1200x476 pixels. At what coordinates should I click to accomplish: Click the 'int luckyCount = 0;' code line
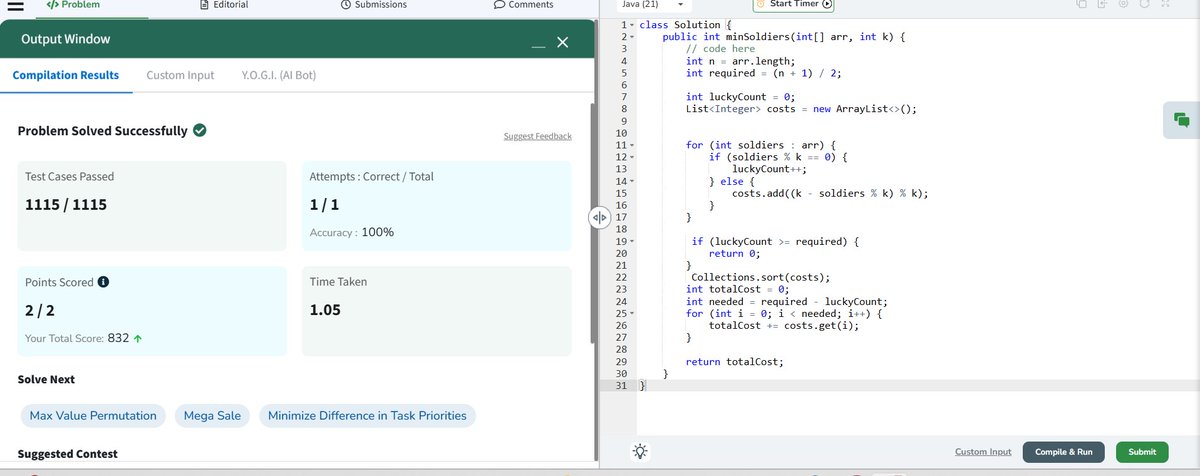pyautogui.click(x=739, y=97)
